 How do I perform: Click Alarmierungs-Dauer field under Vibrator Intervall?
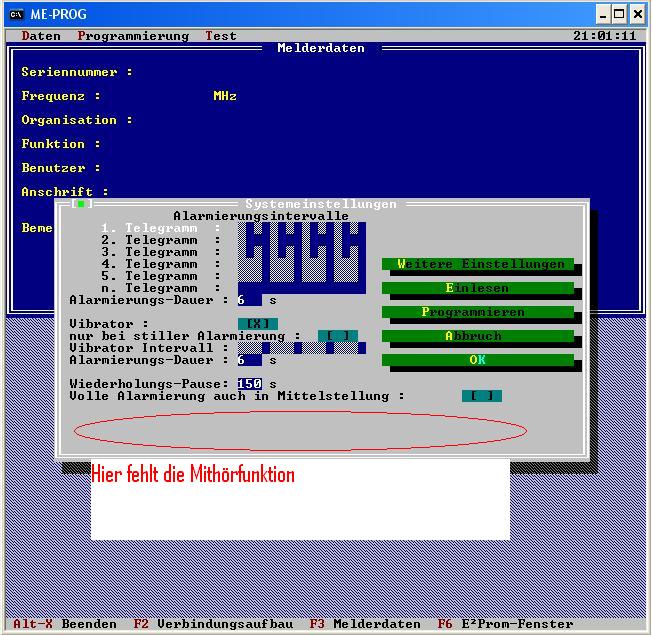tap(249, 360)
